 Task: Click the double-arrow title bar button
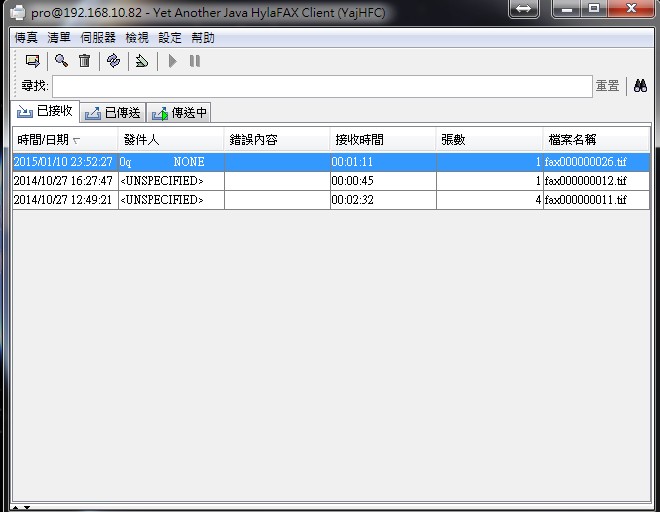coord(524,9)
